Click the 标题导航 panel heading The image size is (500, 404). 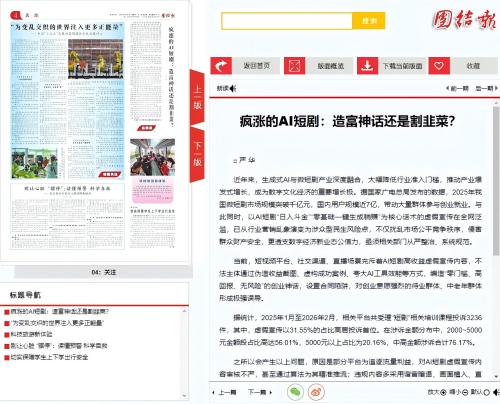pyautogui.click(x=25, y=295)
